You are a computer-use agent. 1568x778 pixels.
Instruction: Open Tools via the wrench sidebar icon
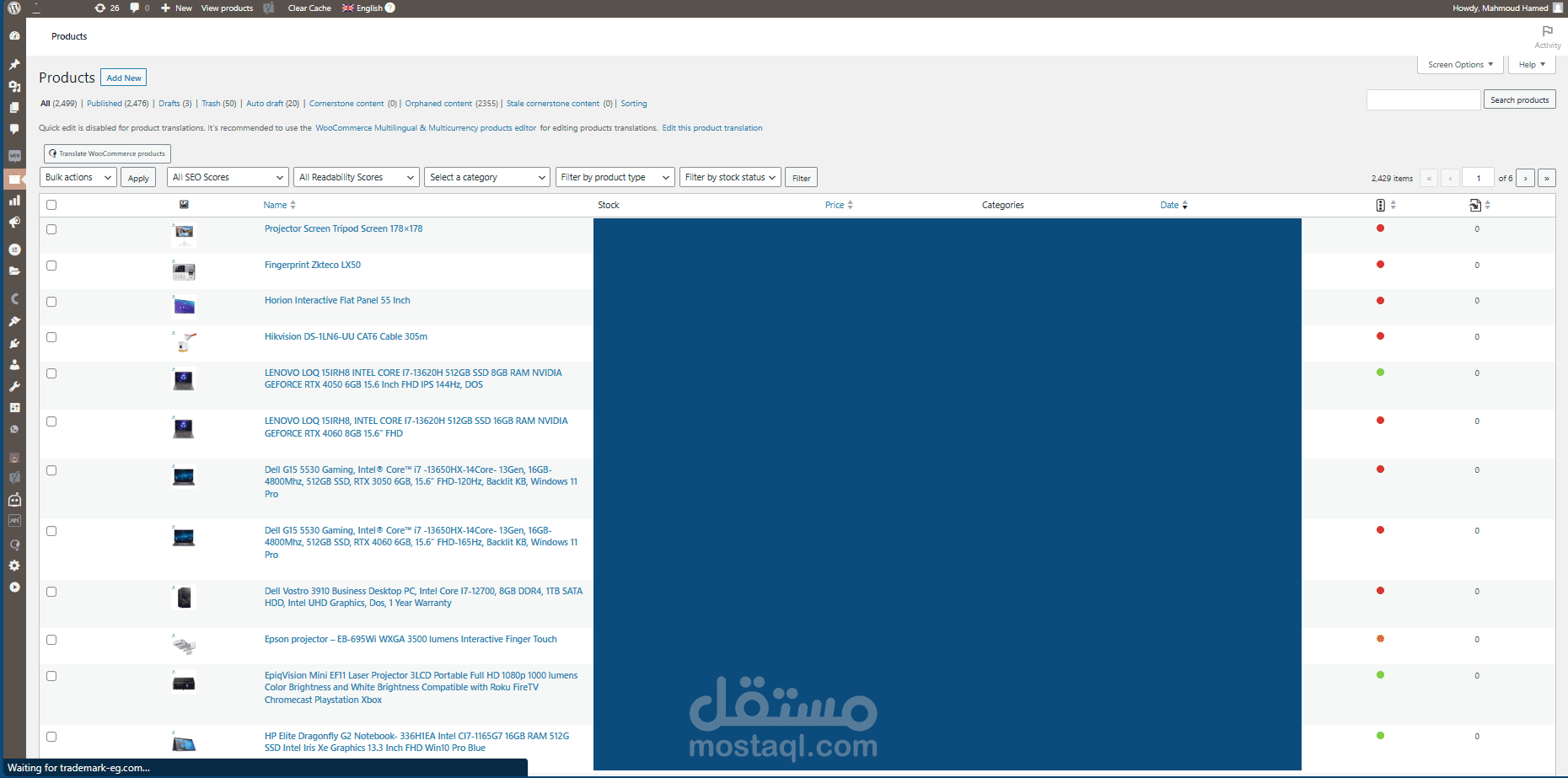[x=14, y=386]
